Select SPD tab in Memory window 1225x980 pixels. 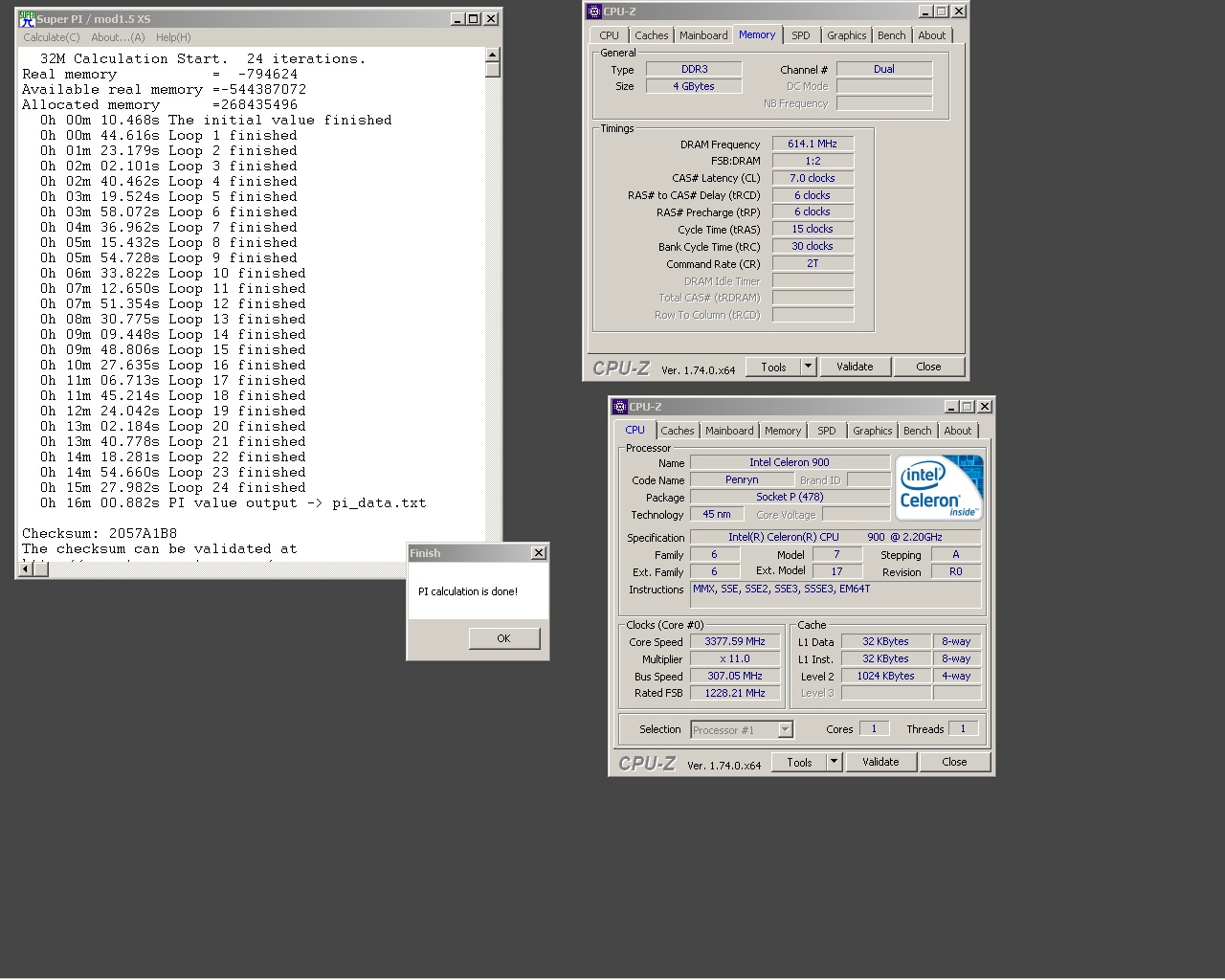[801, 35]
